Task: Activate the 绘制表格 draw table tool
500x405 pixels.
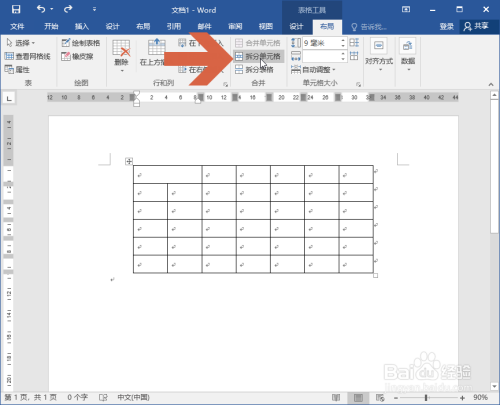Action: point(81,43)
